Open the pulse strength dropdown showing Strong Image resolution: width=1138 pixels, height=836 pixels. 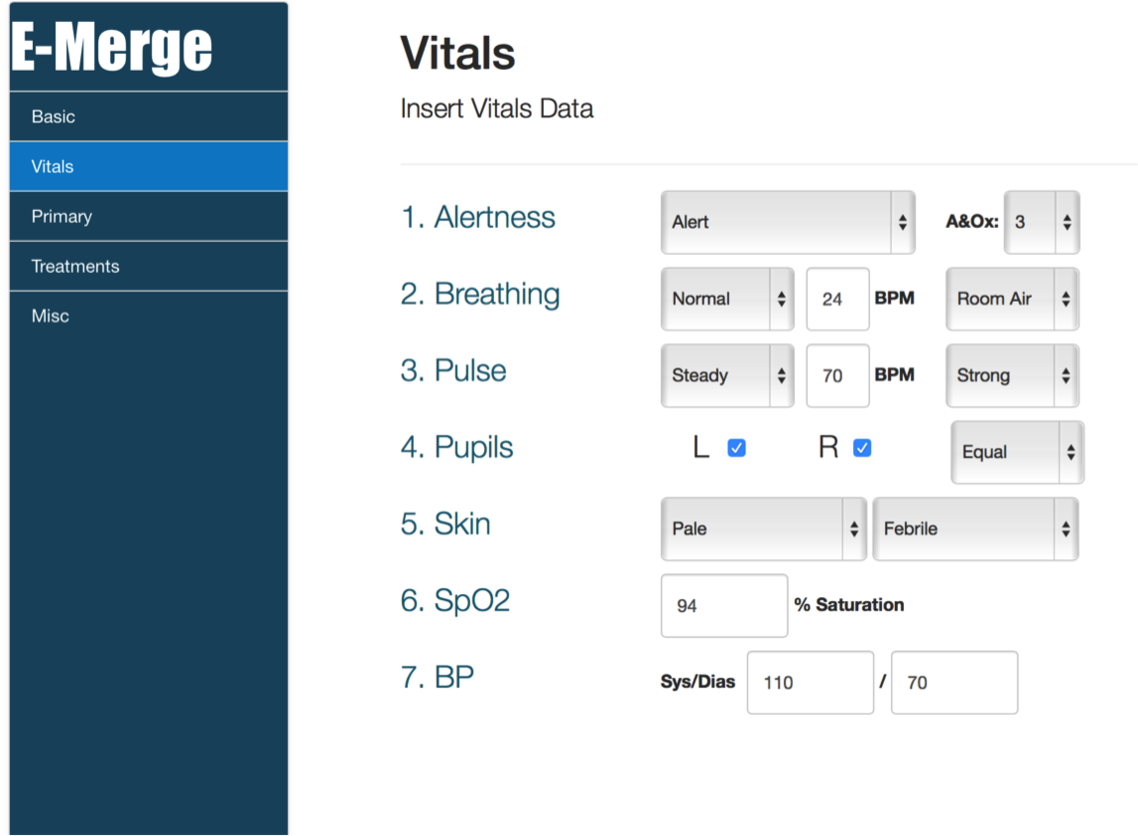[x=1012, y=375]
